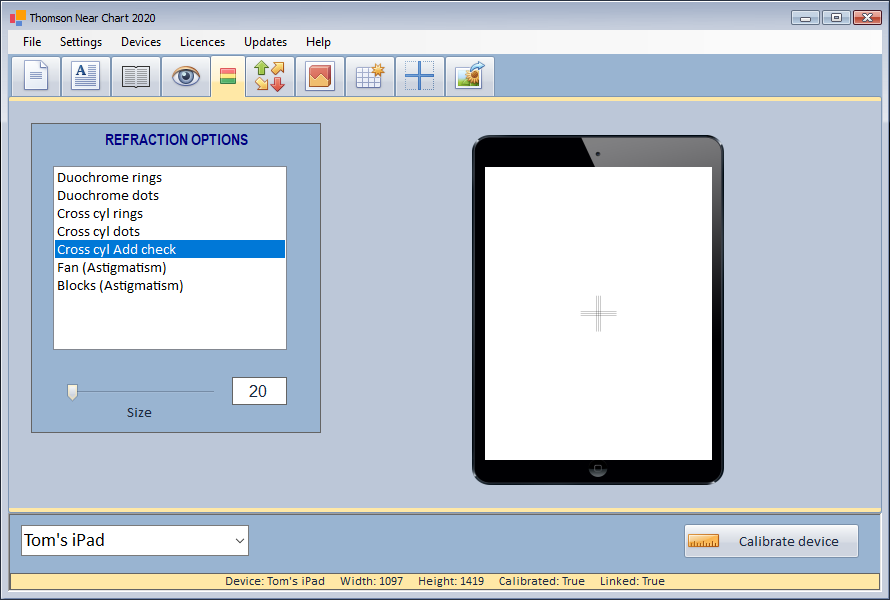This screenshot has width=890, height=600.
Task: Select the blue cross fixation icon
Action: (419, 77)
